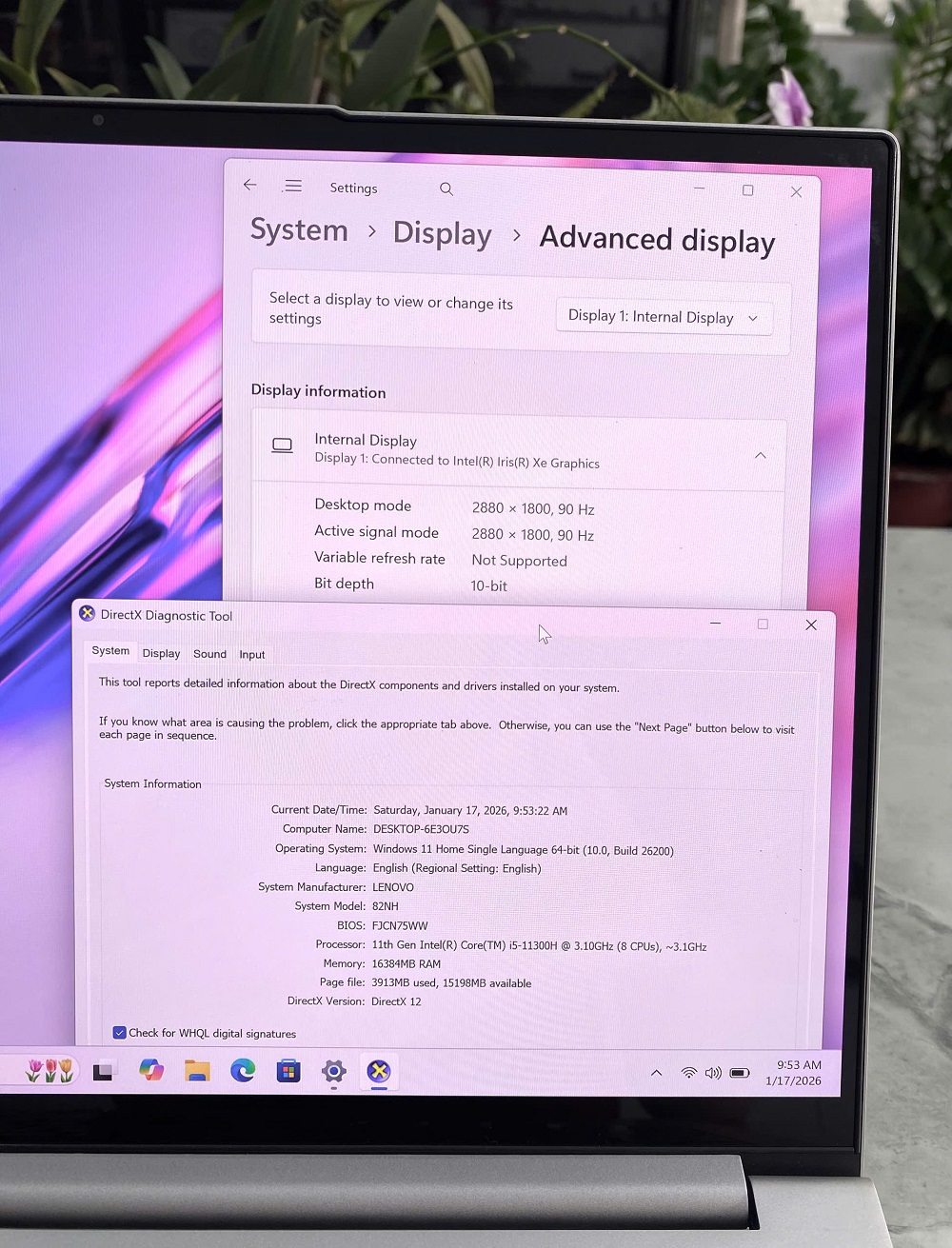Switch to DirectX Diagnostic Tool taskbar icon
Image resolution: width=952 pixels, height=1248 pixels.
pyautogui.click(x=379, y=1072)
